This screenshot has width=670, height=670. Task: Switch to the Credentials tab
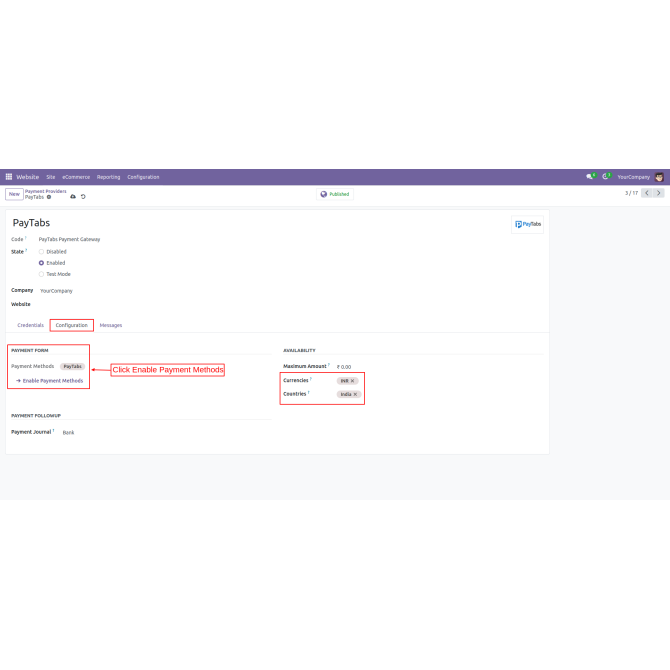30,325
